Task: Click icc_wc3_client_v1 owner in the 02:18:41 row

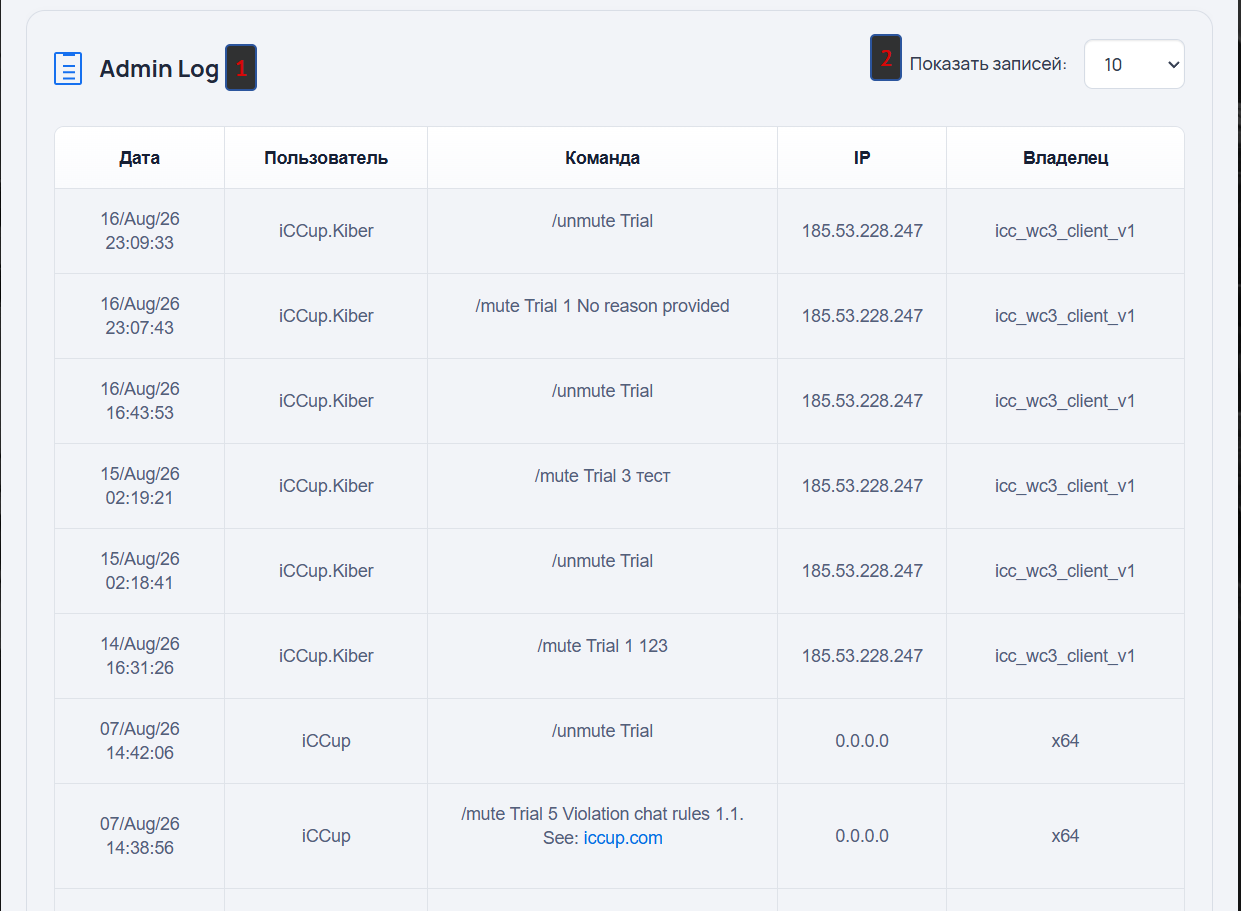Action: tap(1065, 571)
